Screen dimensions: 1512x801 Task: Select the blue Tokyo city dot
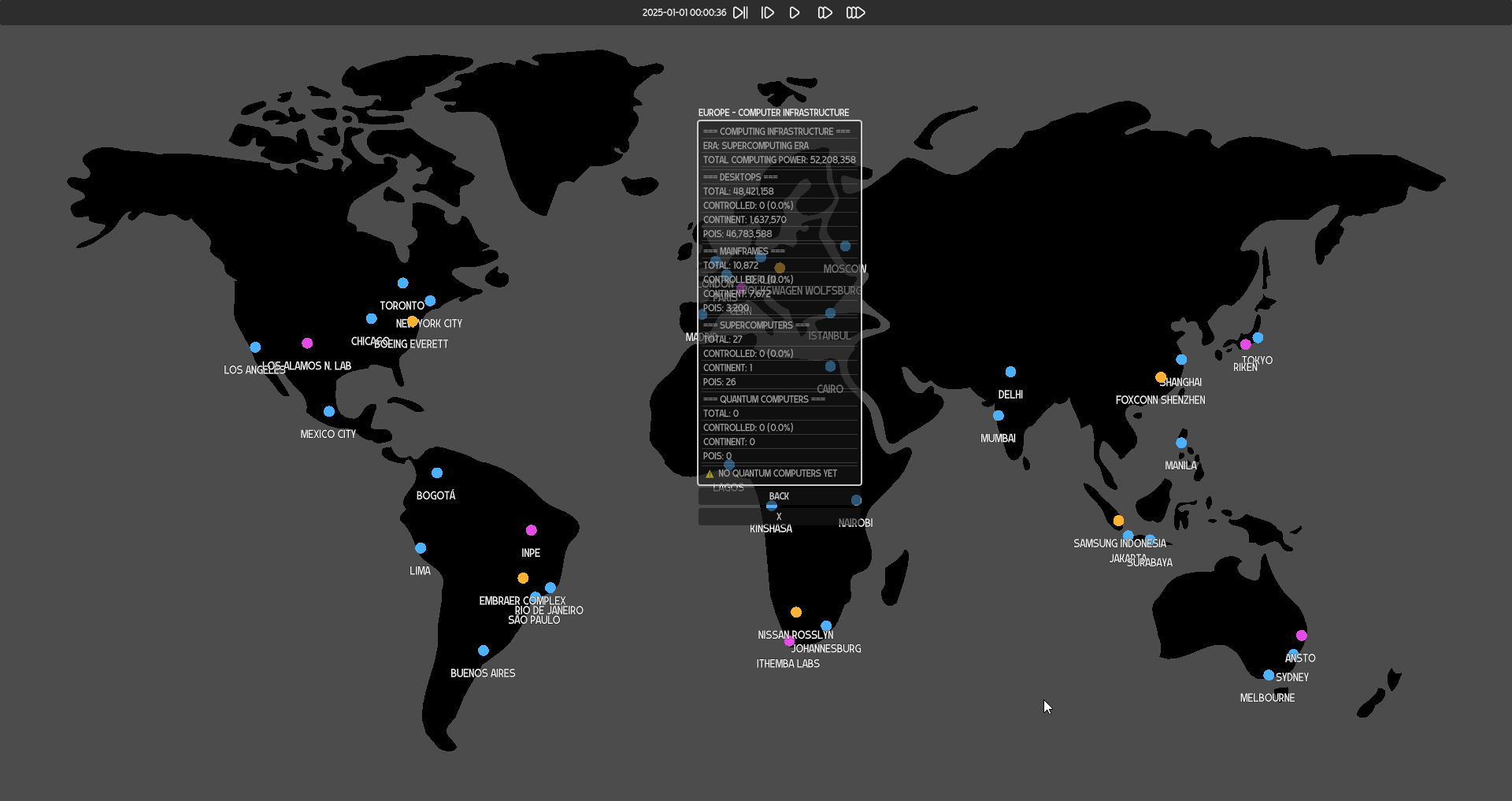(x=1258, y=338)
